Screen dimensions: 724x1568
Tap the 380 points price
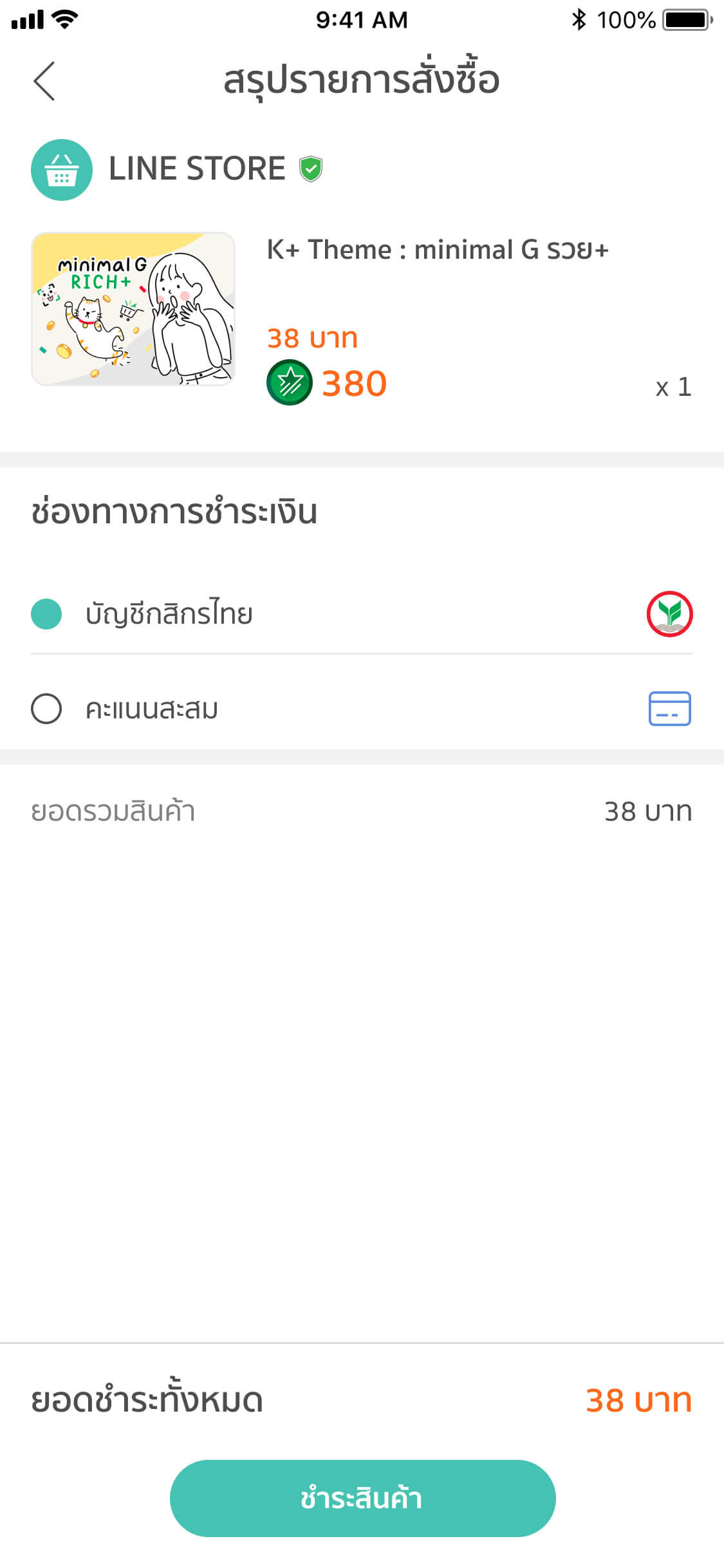coord(354,384)
